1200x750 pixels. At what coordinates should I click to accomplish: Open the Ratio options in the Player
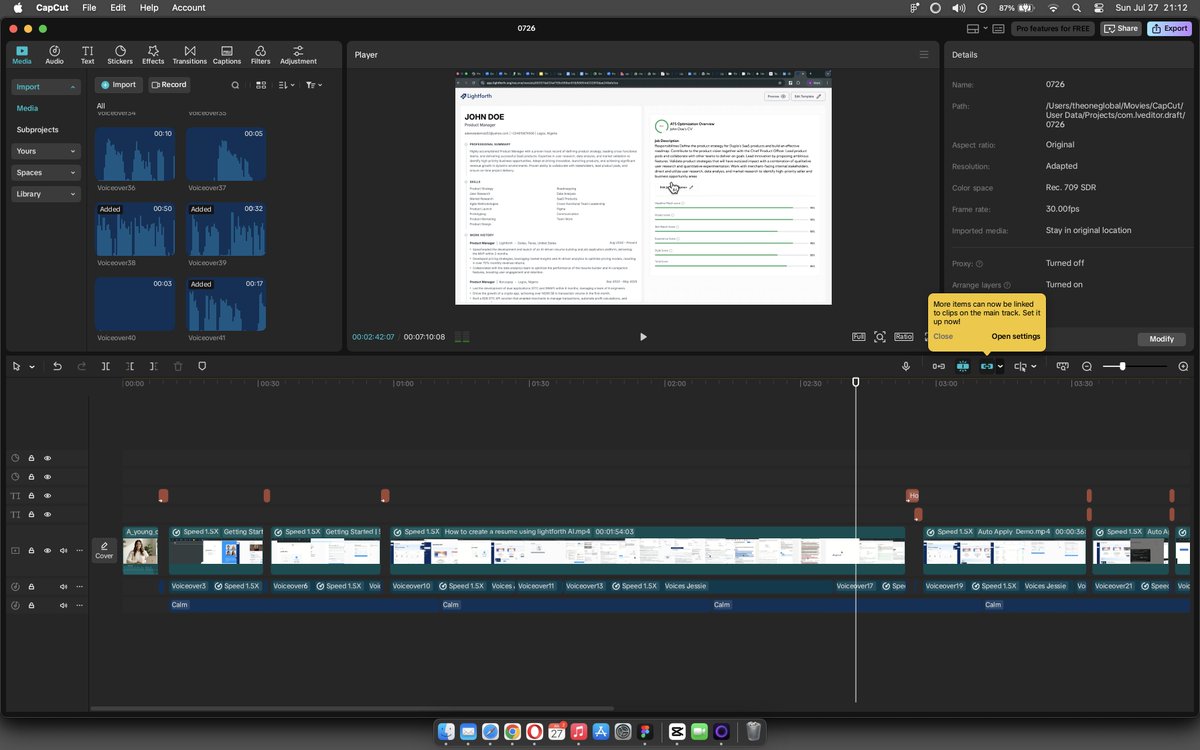tap(904, 337)
